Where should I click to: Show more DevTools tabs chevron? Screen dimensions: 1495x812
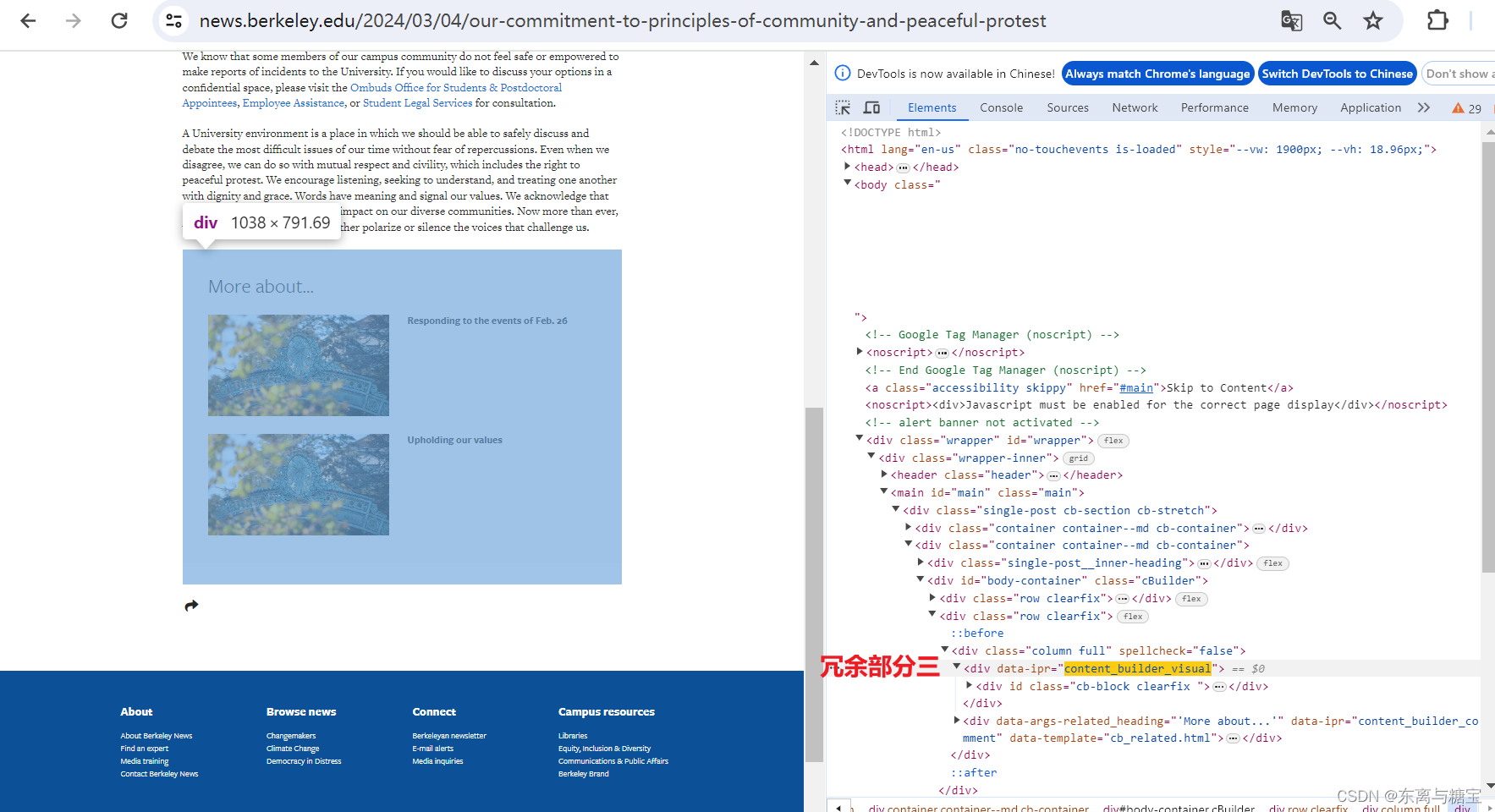click(1424, 107)
